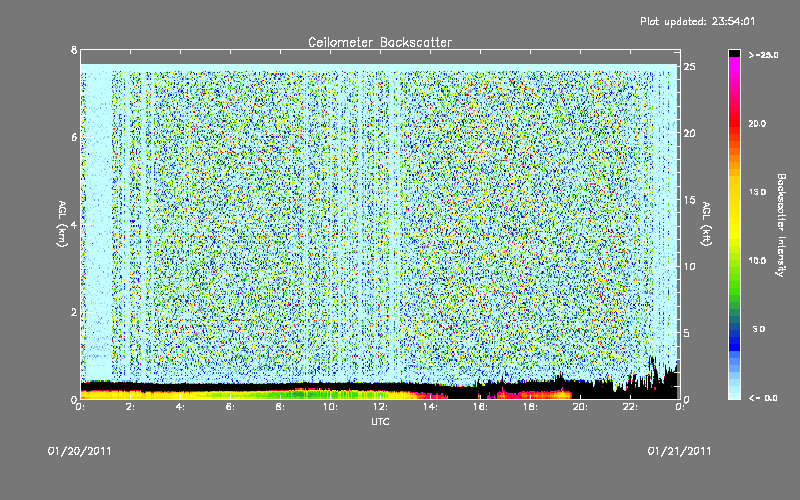Click the '14:' hour tick on UTC axis
The width and height of the screenshot is (800, 500).
[430, 407]
